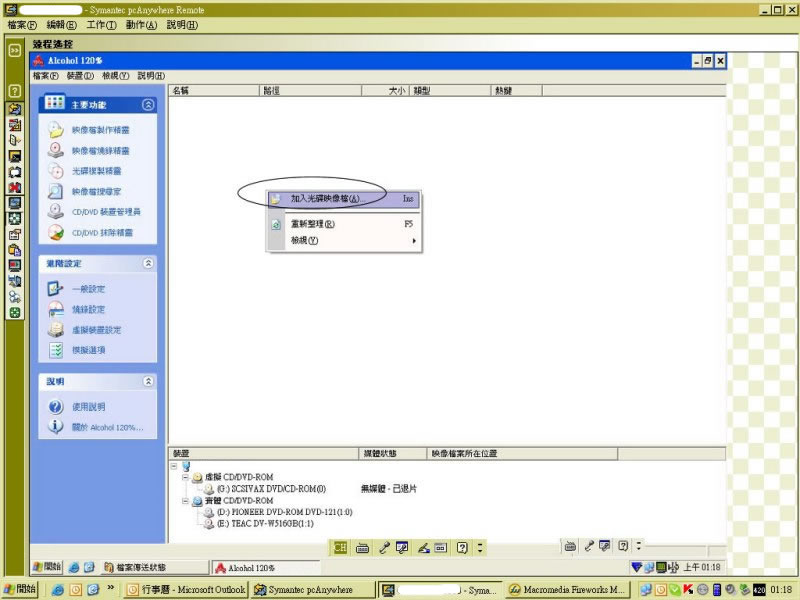Click the ? help icon on the grey language bar
This screenshot has width=800, height=600.
point(623,546)
